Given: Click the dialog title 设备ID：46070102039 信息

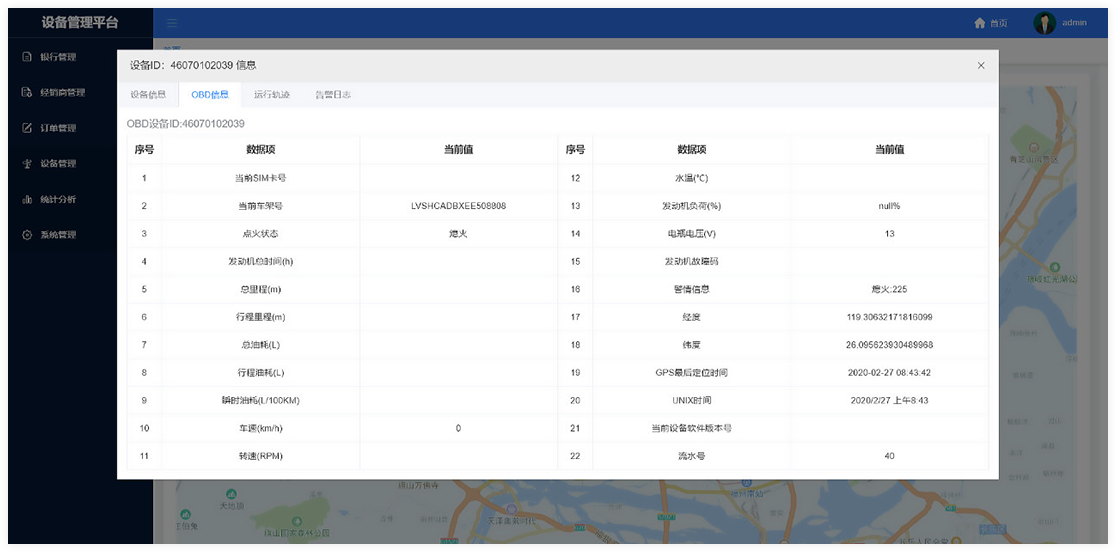Looking at the screenshot, I should coord(193,65).
